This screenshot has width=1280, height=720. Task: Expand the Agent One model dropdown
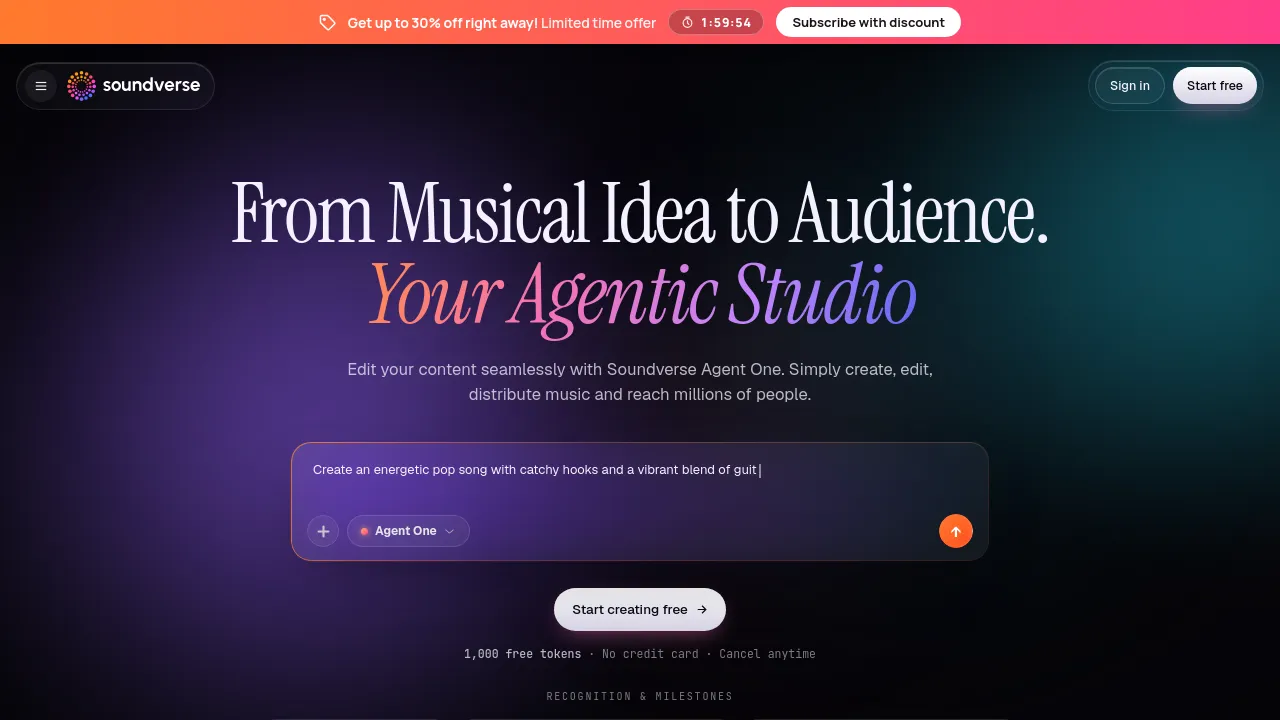coord(408,531)
